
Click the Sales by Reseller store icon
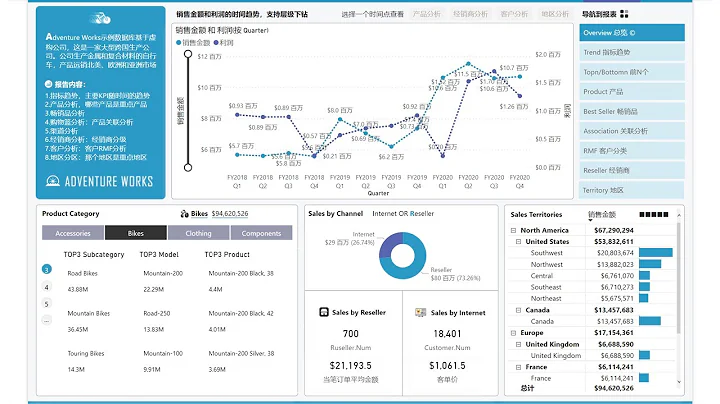click(x=324, y=312)
